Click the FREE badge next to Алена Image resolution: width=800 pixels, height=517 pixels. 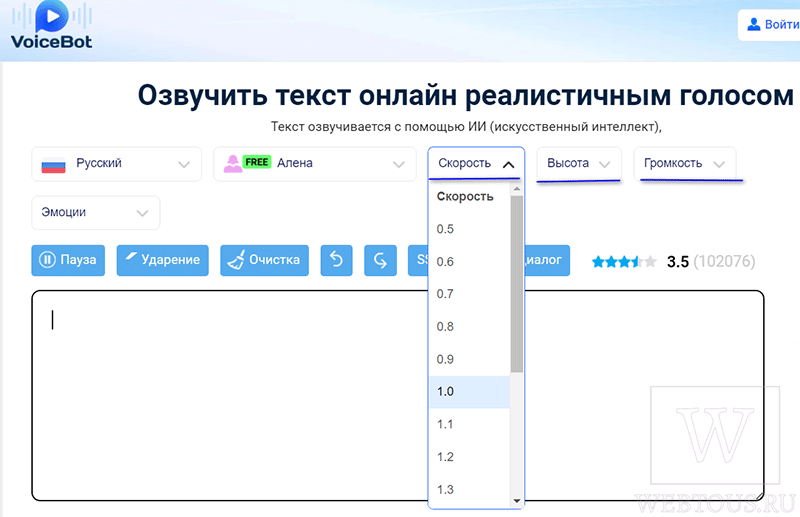pos(257,162)
